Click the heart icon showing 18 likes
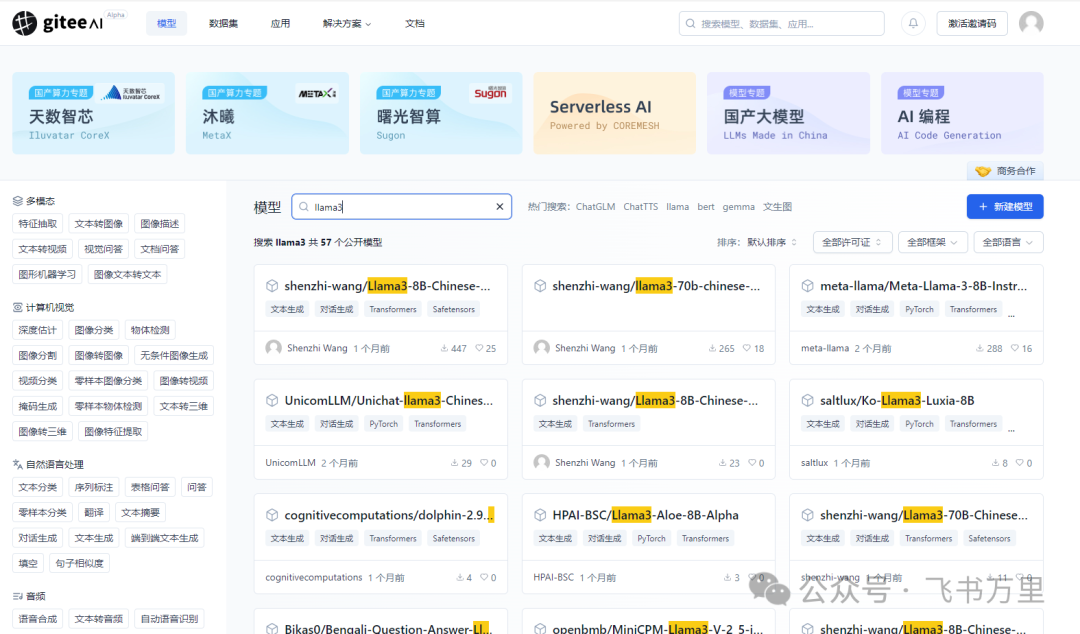The image size is (1080, 634). [x=747, y=348]
